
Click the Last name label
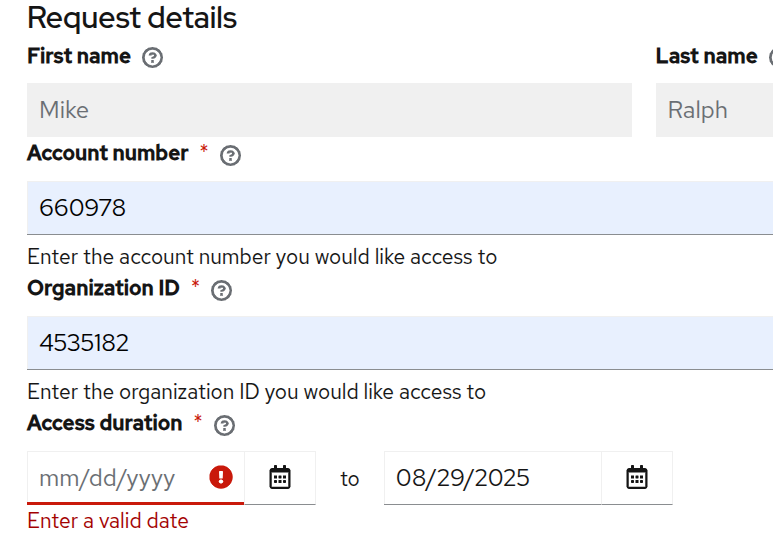point(706,57)
